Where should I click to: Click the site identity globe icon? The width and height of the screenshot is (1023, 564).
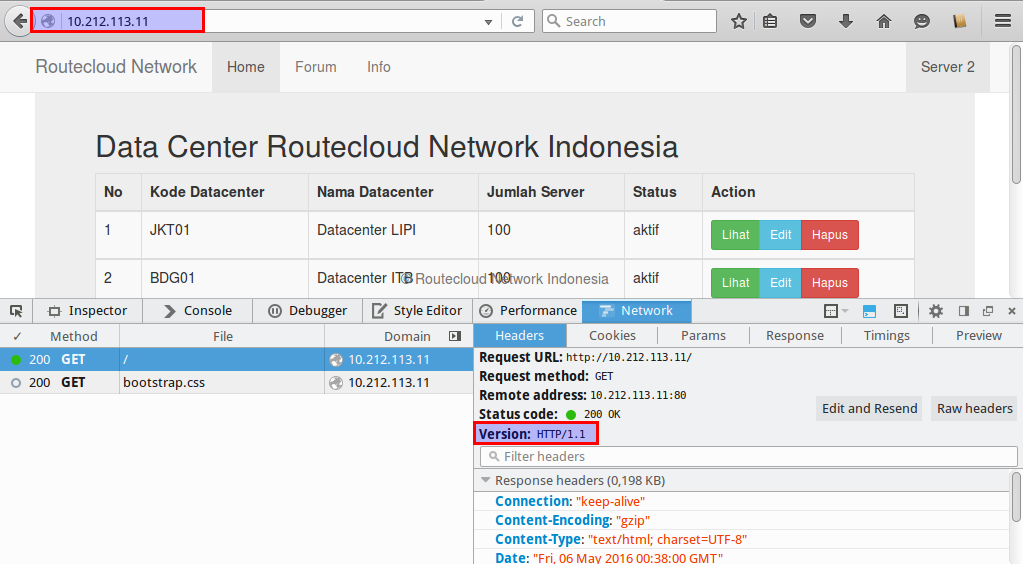pos(48,21)
